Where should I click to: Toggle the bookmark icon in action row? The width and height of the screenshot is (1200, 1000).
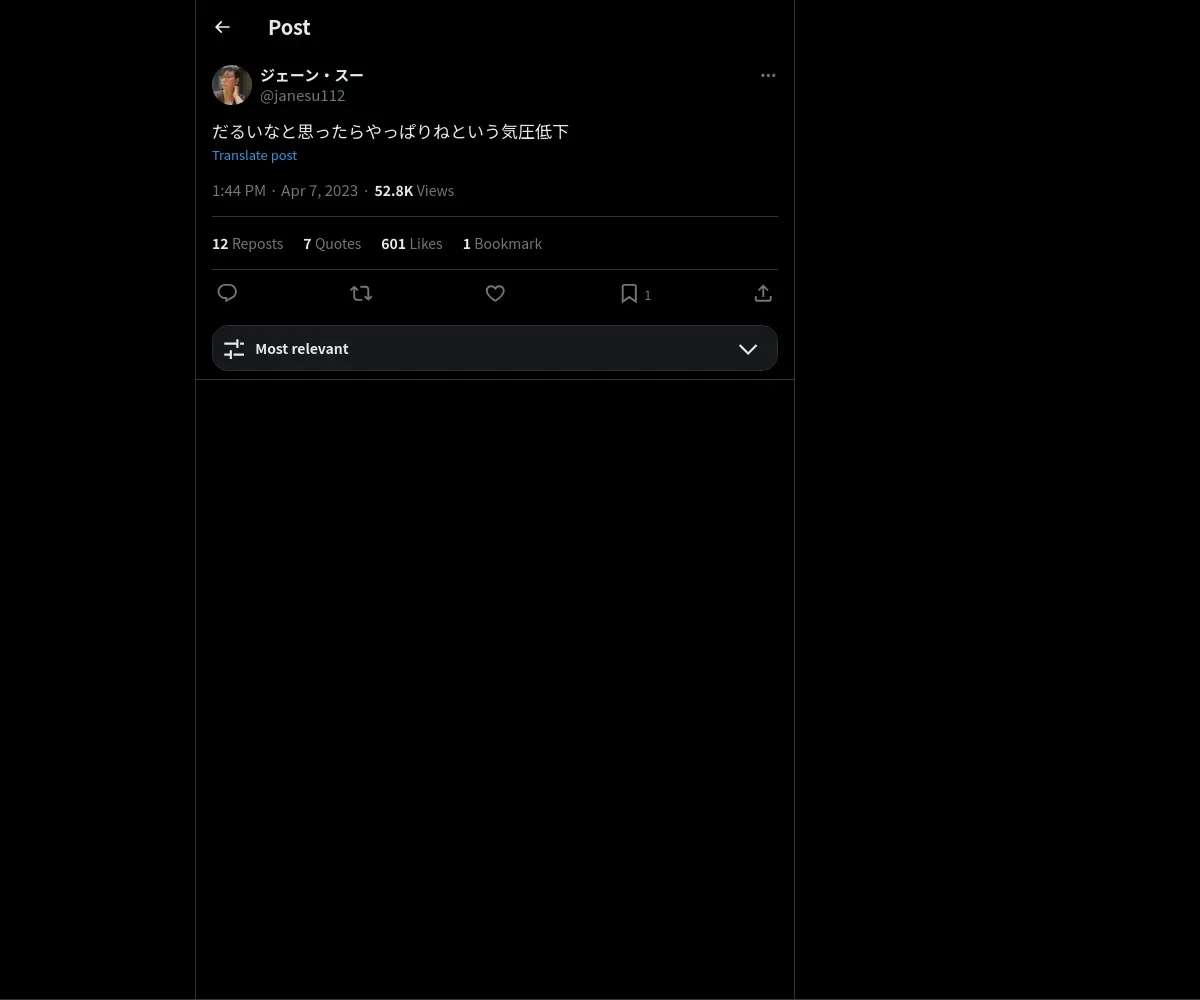629,293
